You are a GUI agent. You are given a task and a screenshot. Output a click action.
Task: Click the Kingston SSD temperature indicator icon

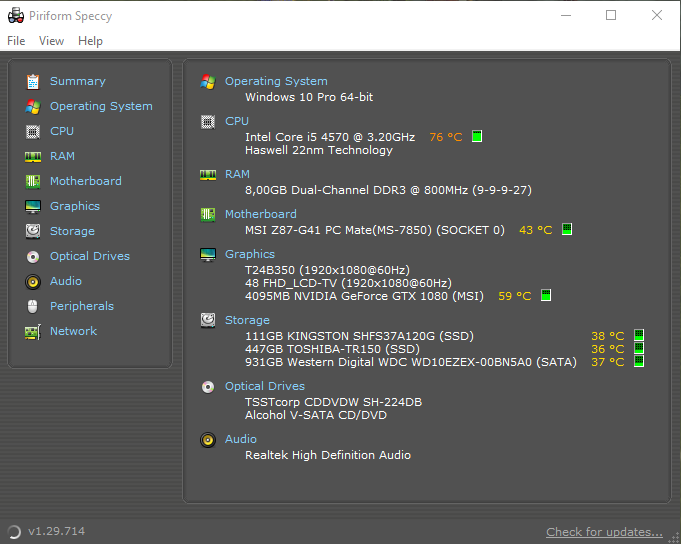pos(639,335)
